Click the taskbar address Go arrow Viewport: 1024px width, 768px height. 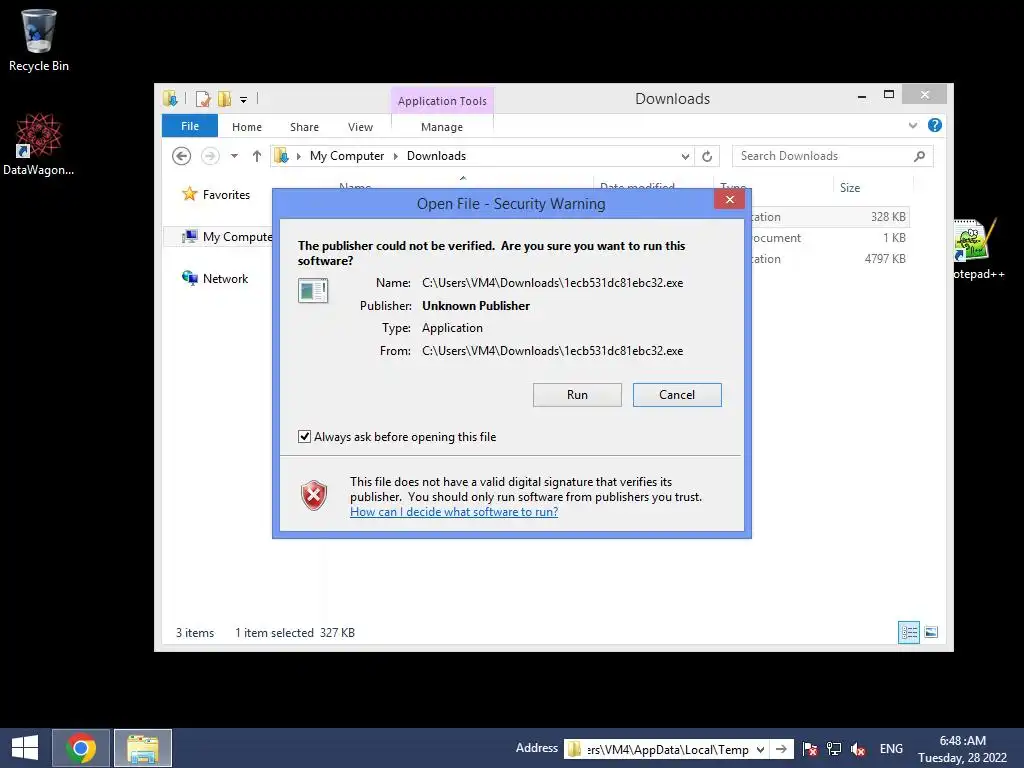tap(781, 749)
